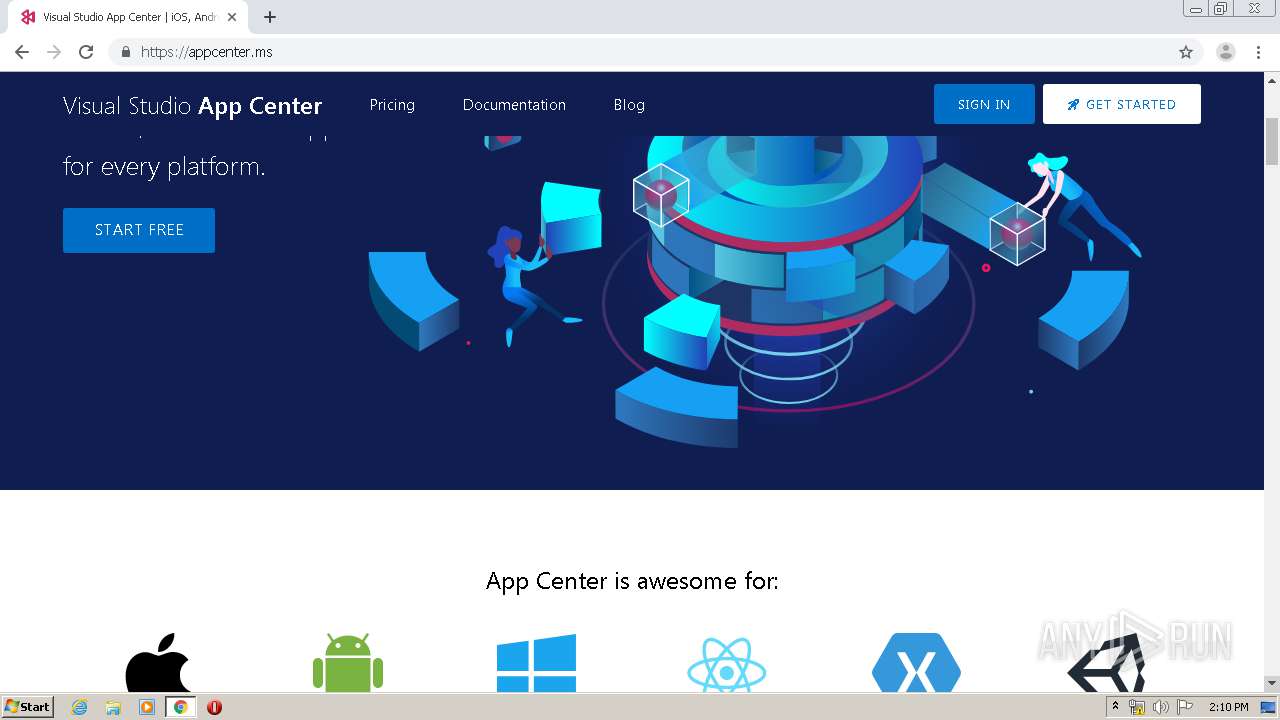Click 'App Center is awesome for:' heading
This screenshot has width=1280, height=720.
coord(632,581)
